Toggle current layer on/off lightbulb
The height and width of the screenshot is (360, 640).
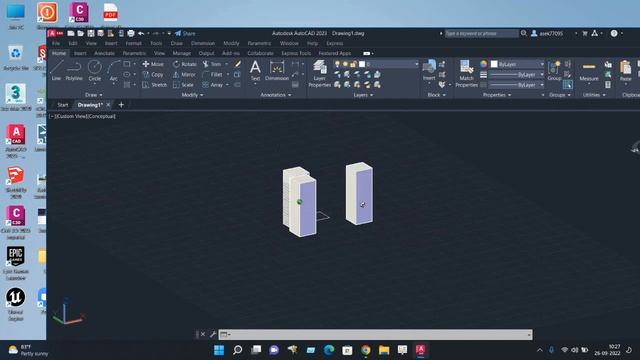[337, 64]
